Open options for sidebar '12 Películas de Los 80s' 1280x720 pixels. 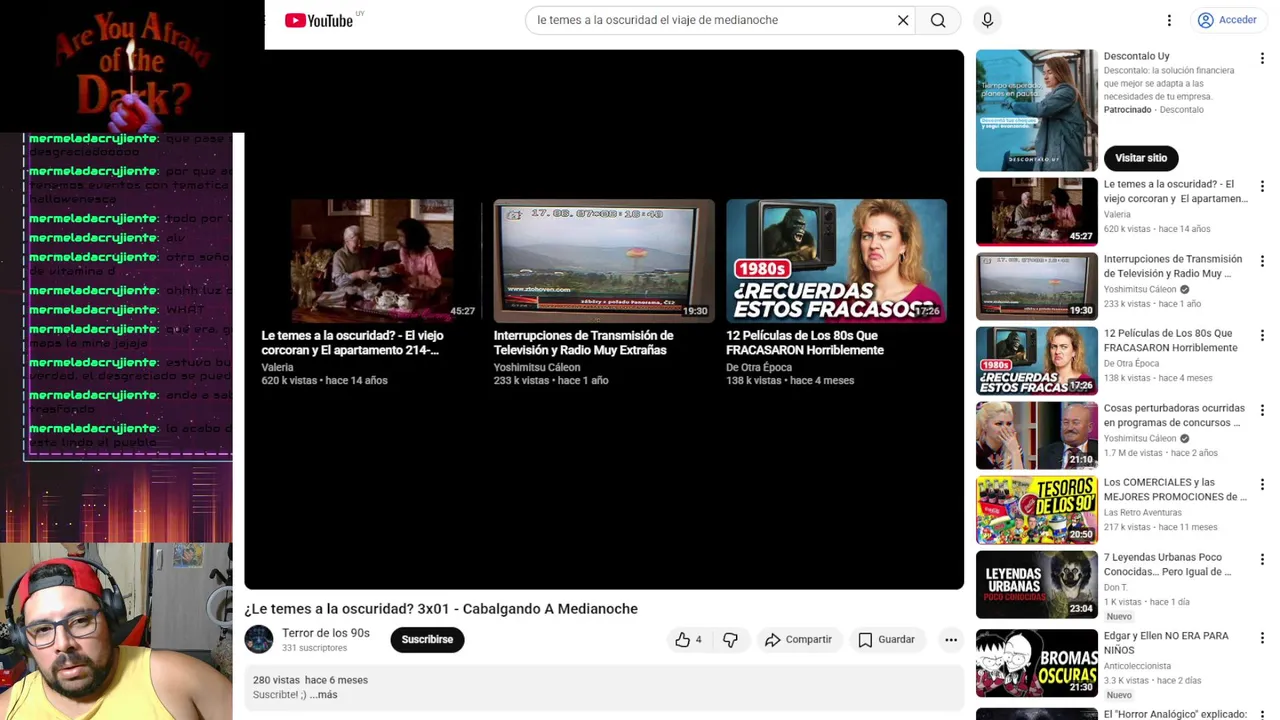1262,336
